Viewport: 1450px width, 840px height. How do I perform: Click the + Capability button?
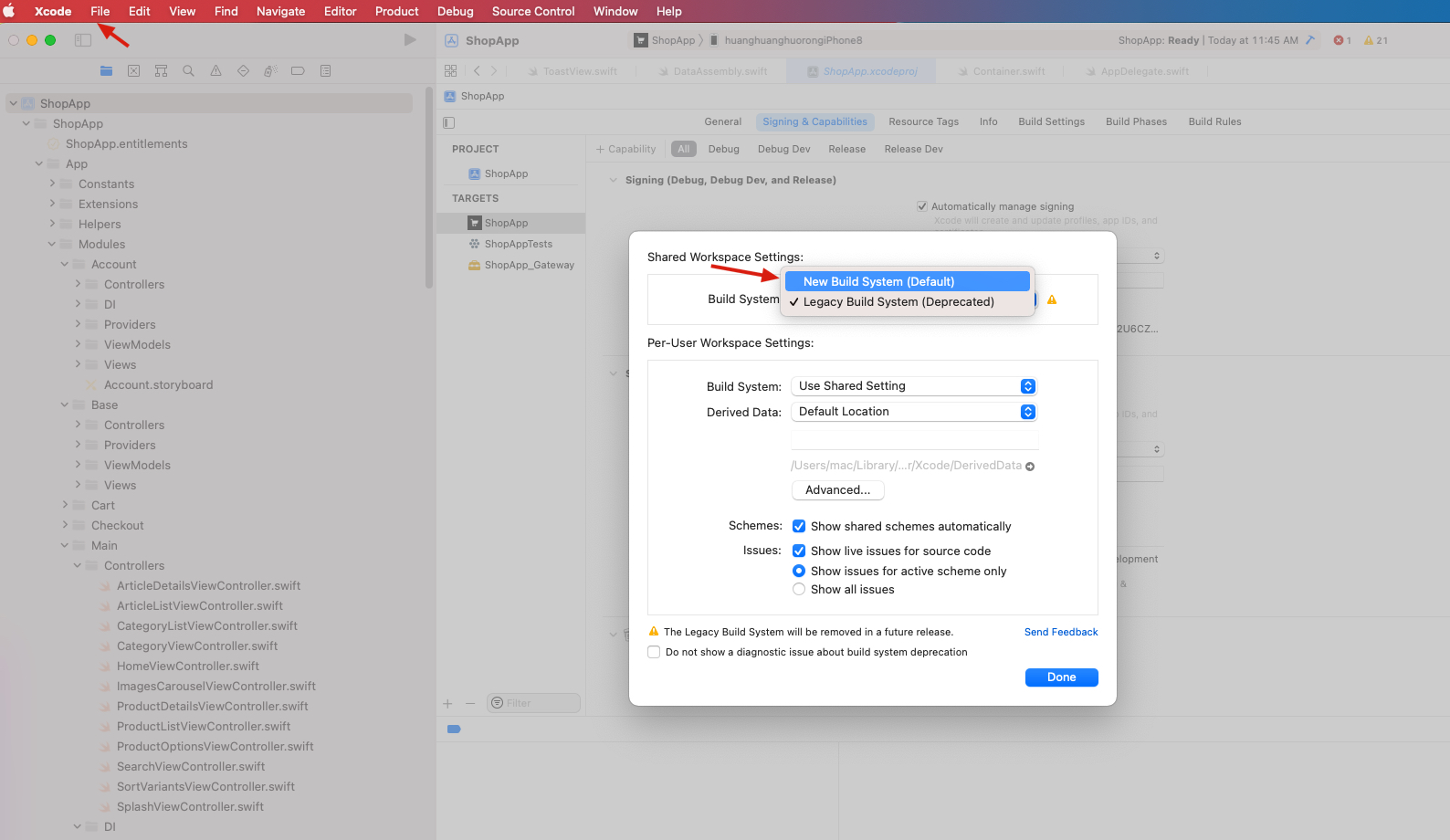[x=626, y=149]
